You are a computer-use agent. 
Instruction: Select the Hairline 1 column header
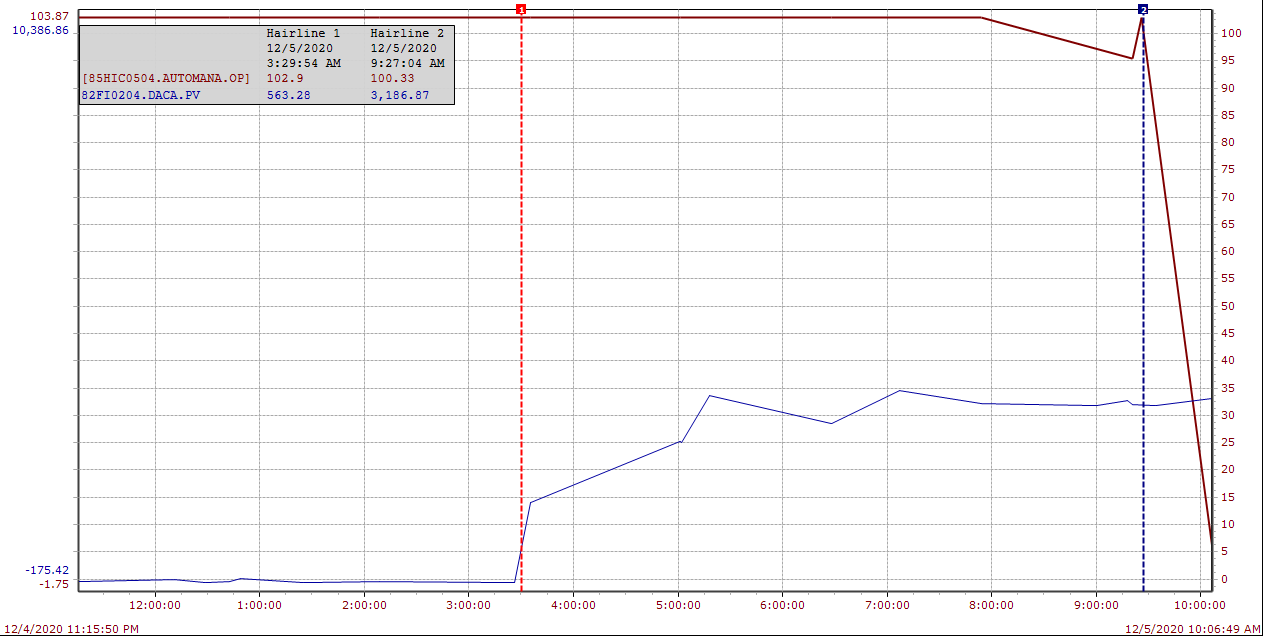(x=304, y=33)
